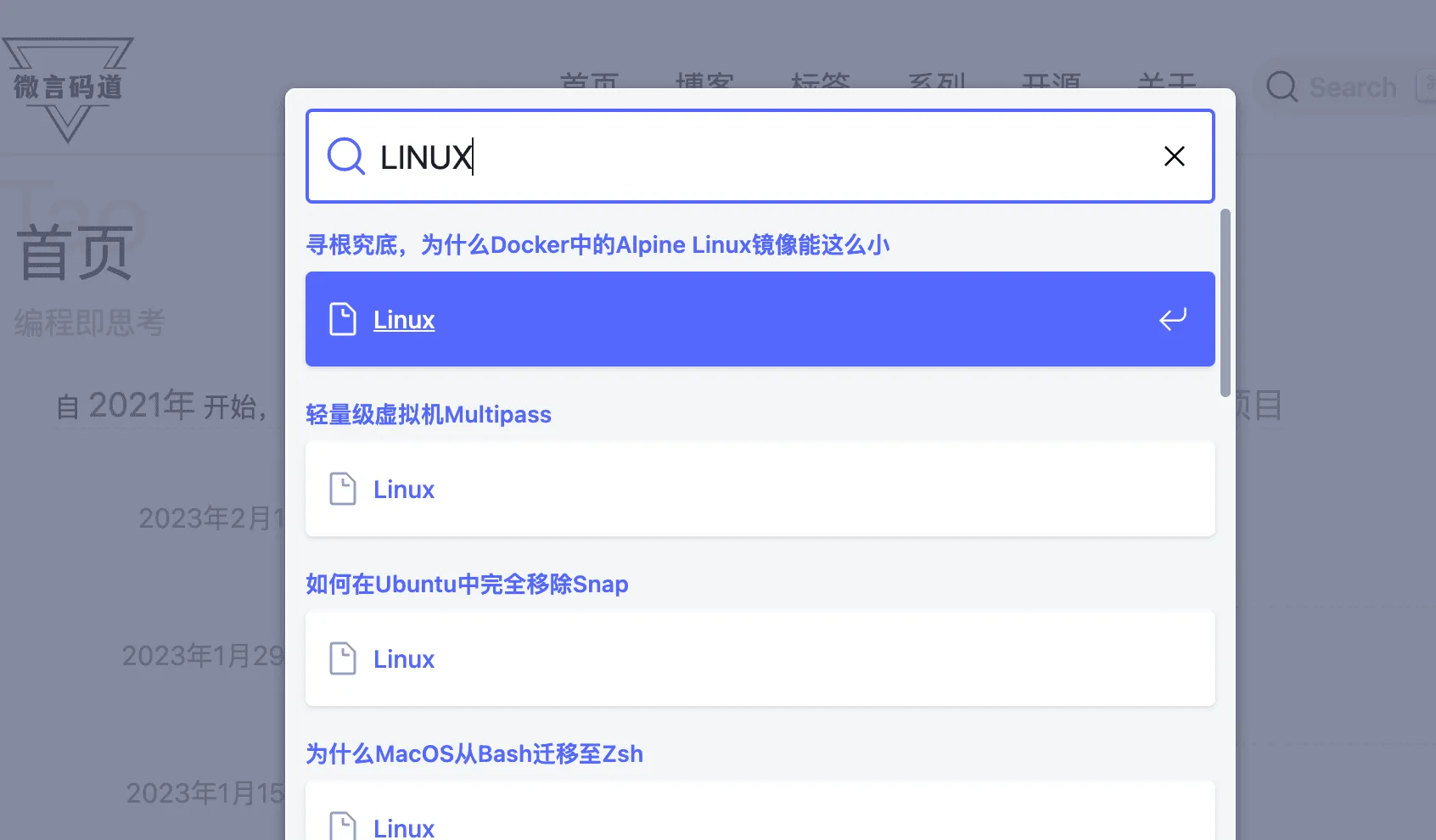The width and height of the screenshot is (1436, 840).
Task: Open the highlighted Linux result under the Alpine article
Action: [x=760, y=319]
